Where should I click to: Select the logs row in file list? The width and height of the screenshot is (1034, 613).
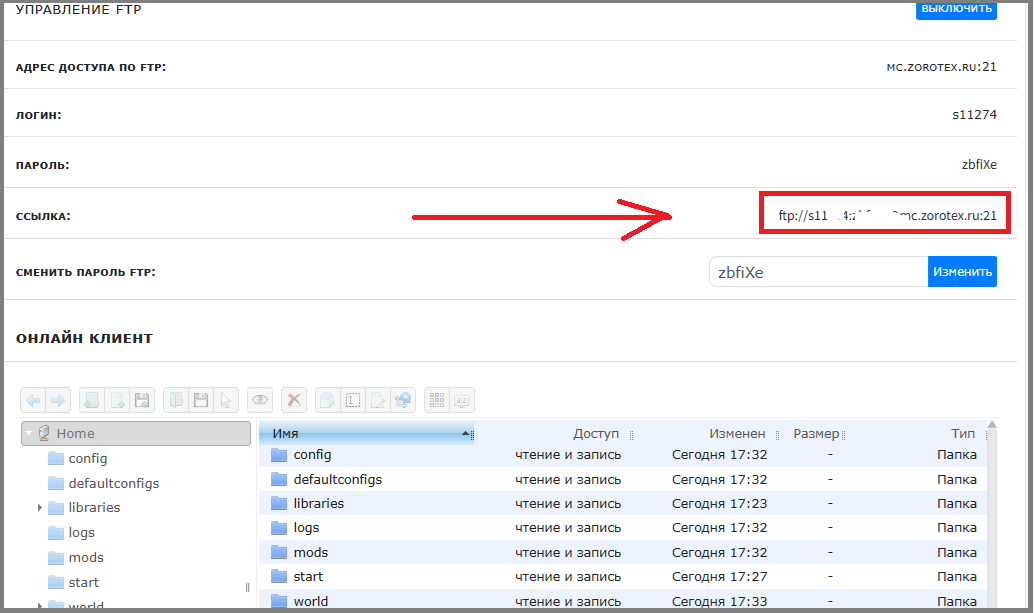point(623,527)
